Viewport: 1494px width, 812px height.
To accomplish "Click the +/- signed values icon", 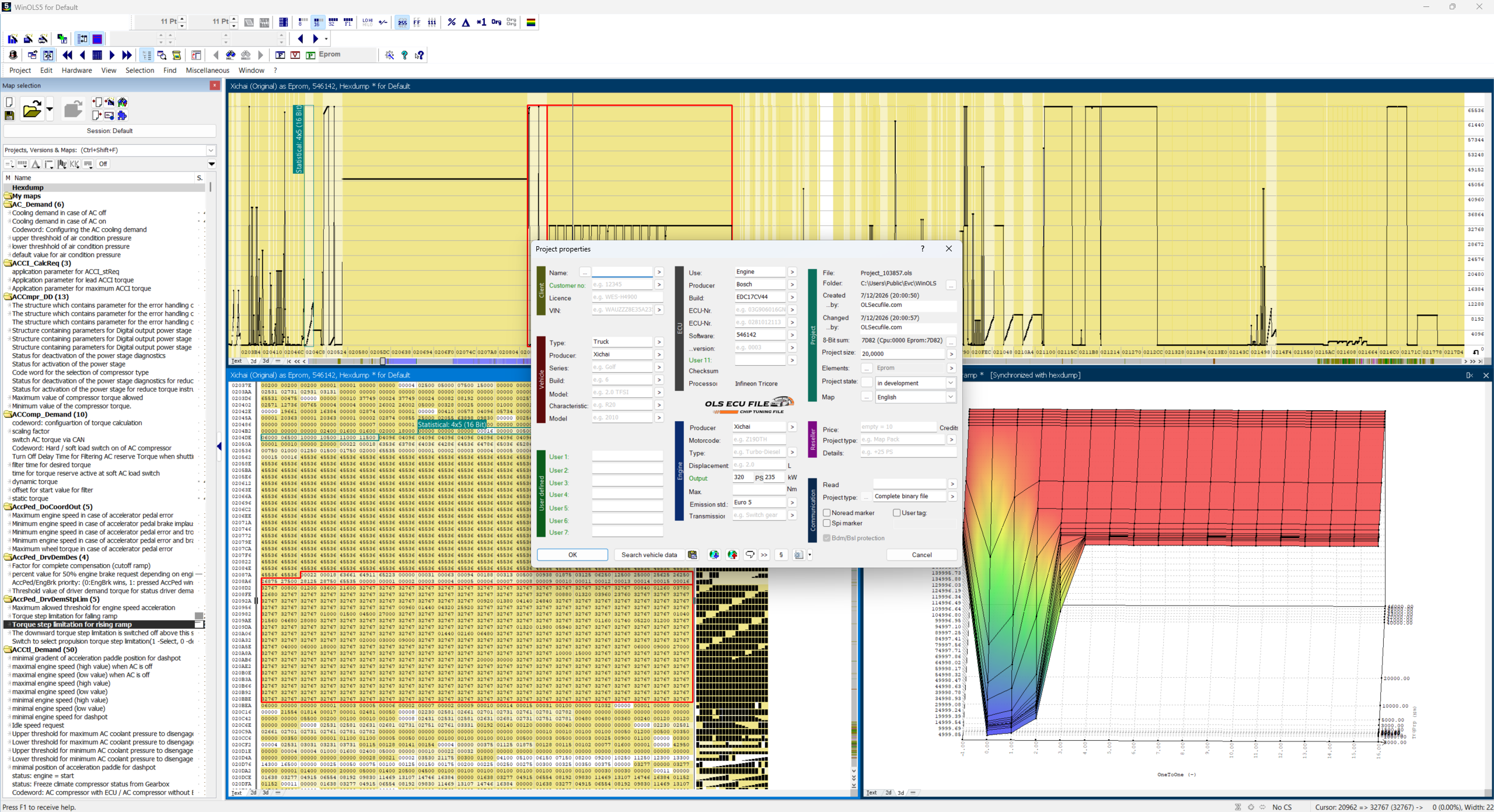I will click(383, 22).
